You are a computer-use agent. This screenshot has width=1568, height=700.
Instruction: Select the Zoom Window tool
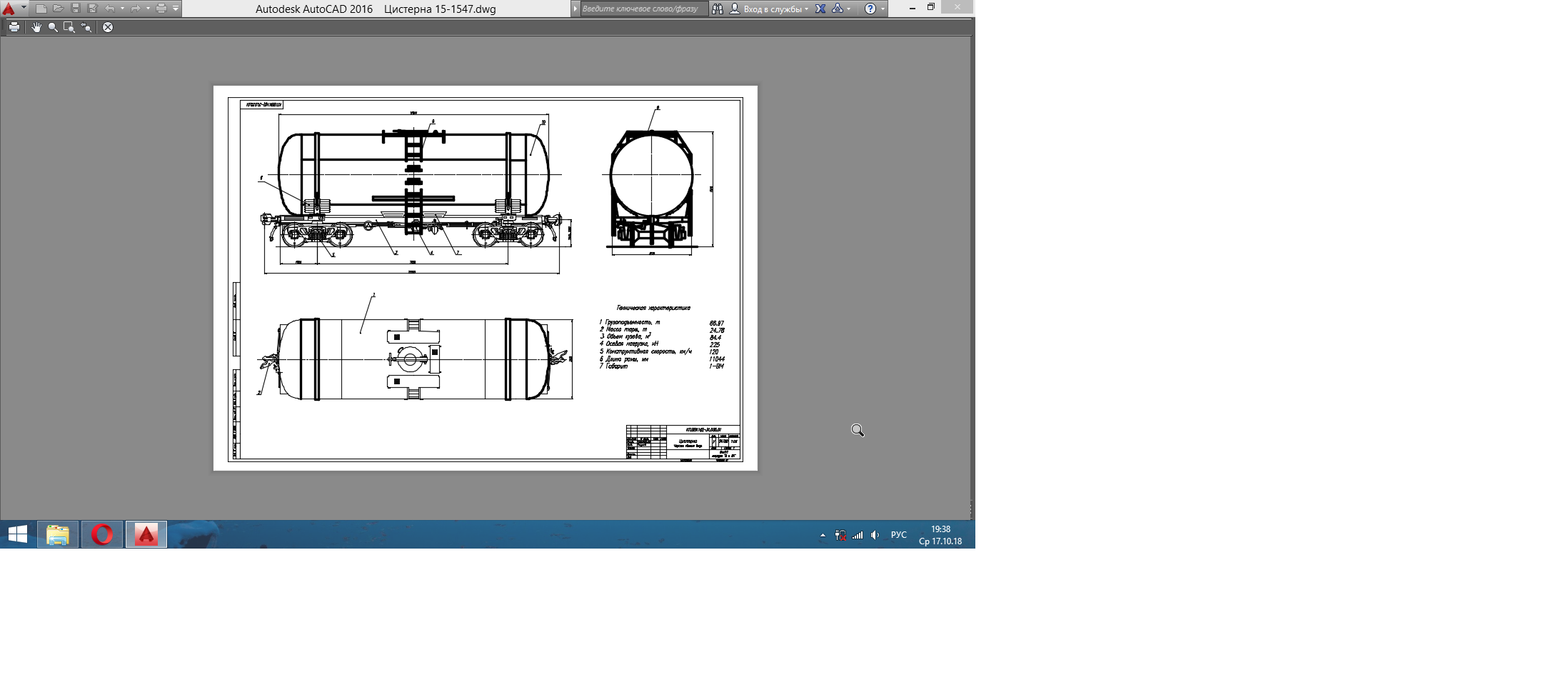click(69, 27)
